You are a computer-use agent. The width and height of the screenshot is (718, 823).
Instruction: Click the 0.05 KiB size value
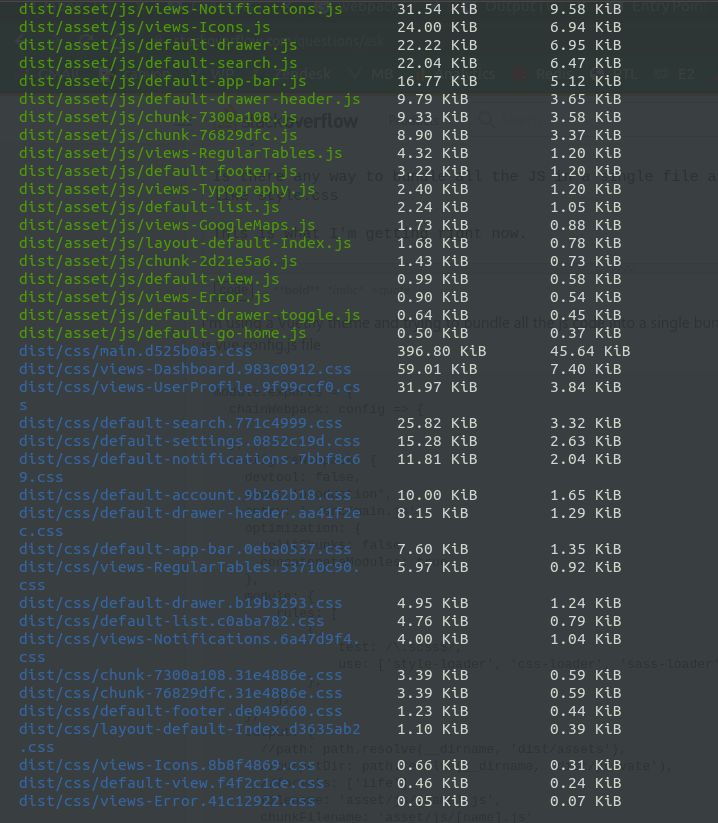[432, 801]
